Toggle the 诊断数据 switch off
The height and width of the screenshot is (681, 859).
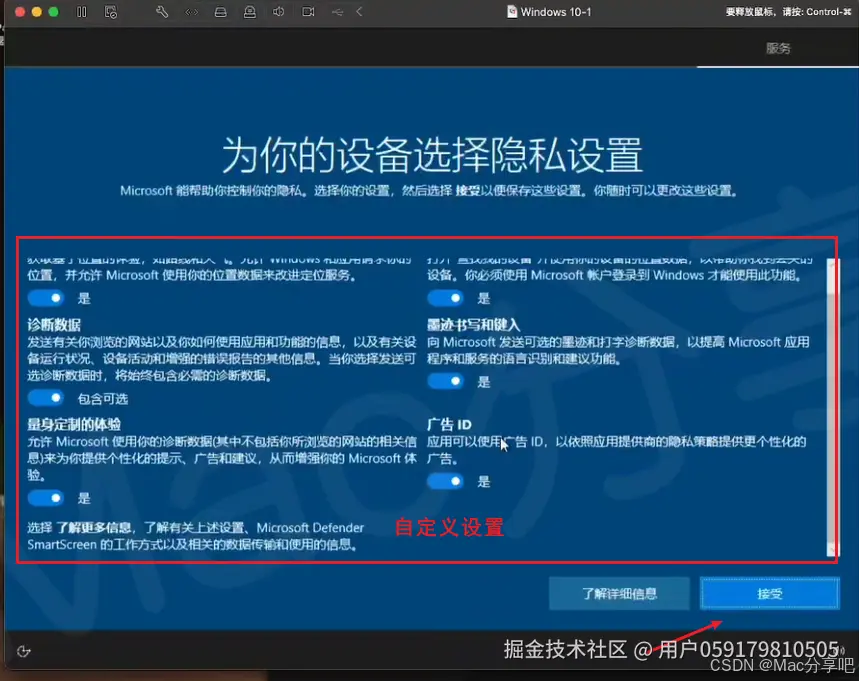pyautogui.click(x=45, y=397)
